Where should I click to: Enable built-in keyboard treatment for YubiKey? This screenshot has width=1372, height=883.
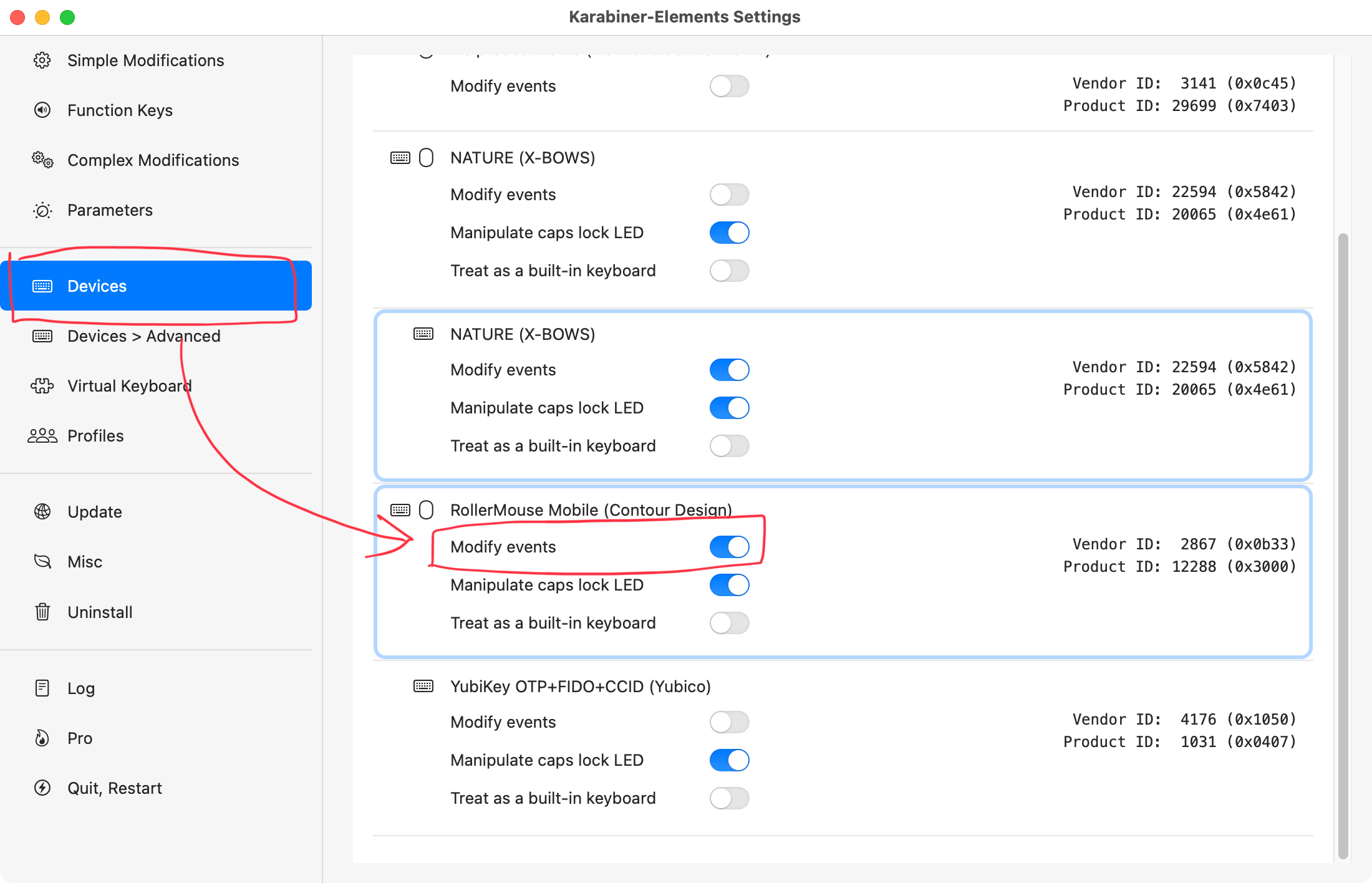pos(730,798)
